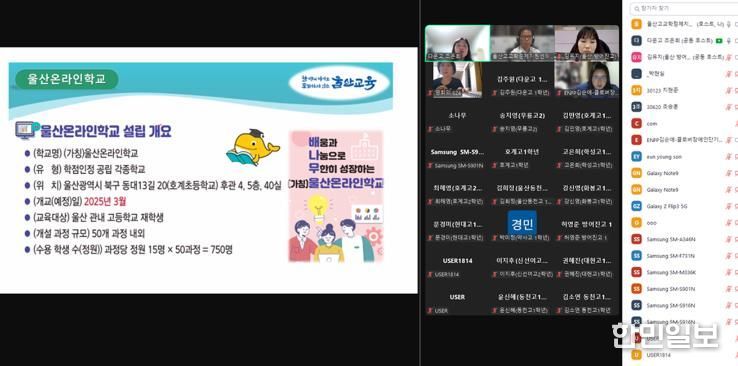Click the EY avatar of eun young son
The height and width of the screenshot is (366, 738).
point(637,157)
